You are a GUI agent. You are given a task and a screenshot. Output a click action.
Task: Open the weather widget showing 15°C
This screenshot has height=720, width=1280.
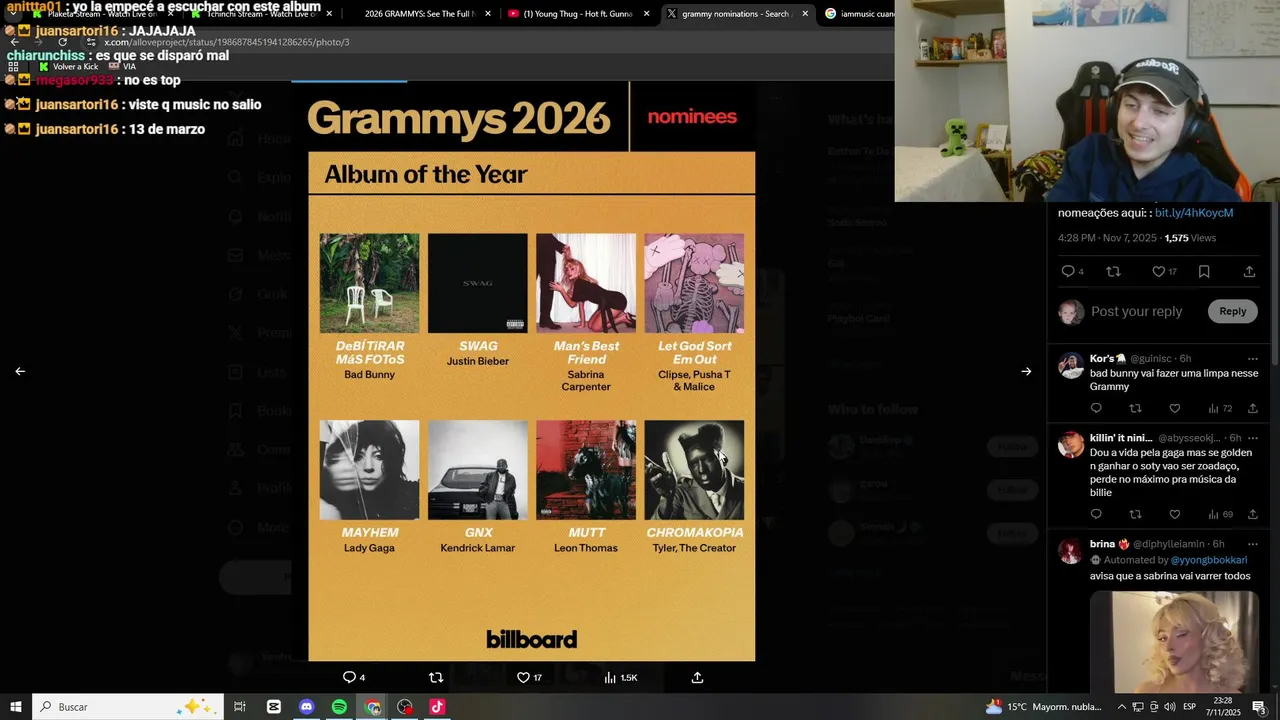tap(1044, 707)
